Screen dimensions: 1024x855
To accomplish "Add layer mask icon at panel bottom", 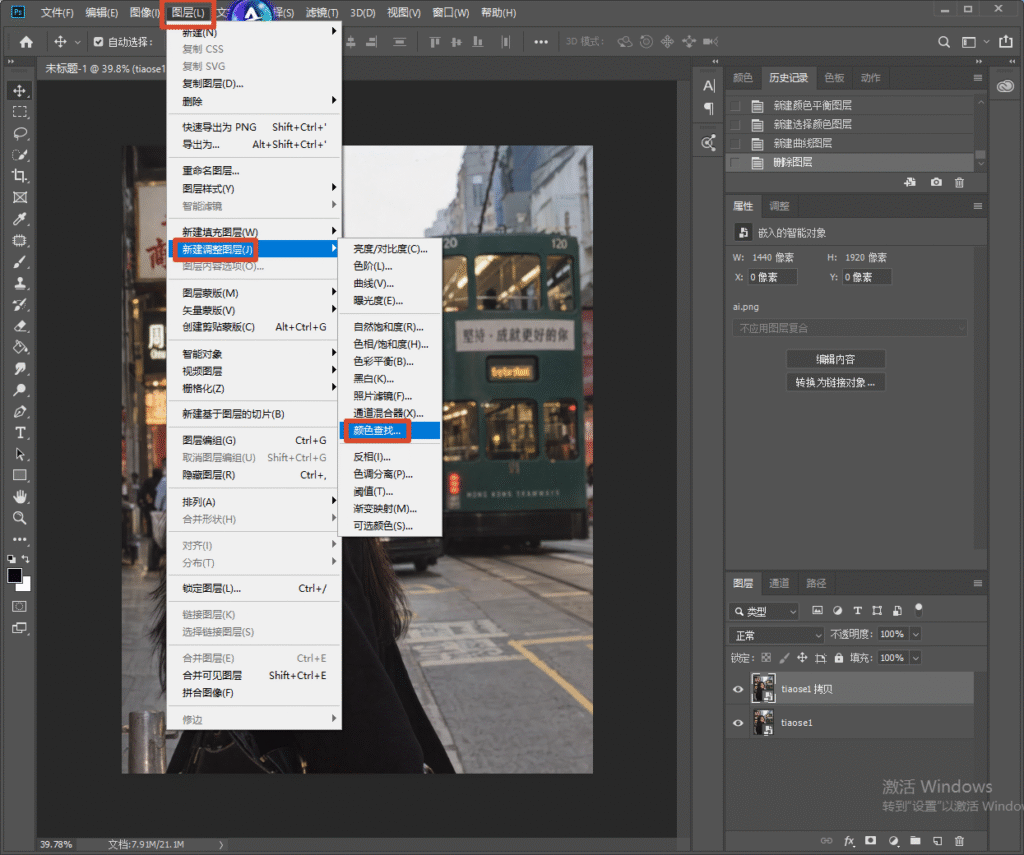I will click(x=871, y=841).
